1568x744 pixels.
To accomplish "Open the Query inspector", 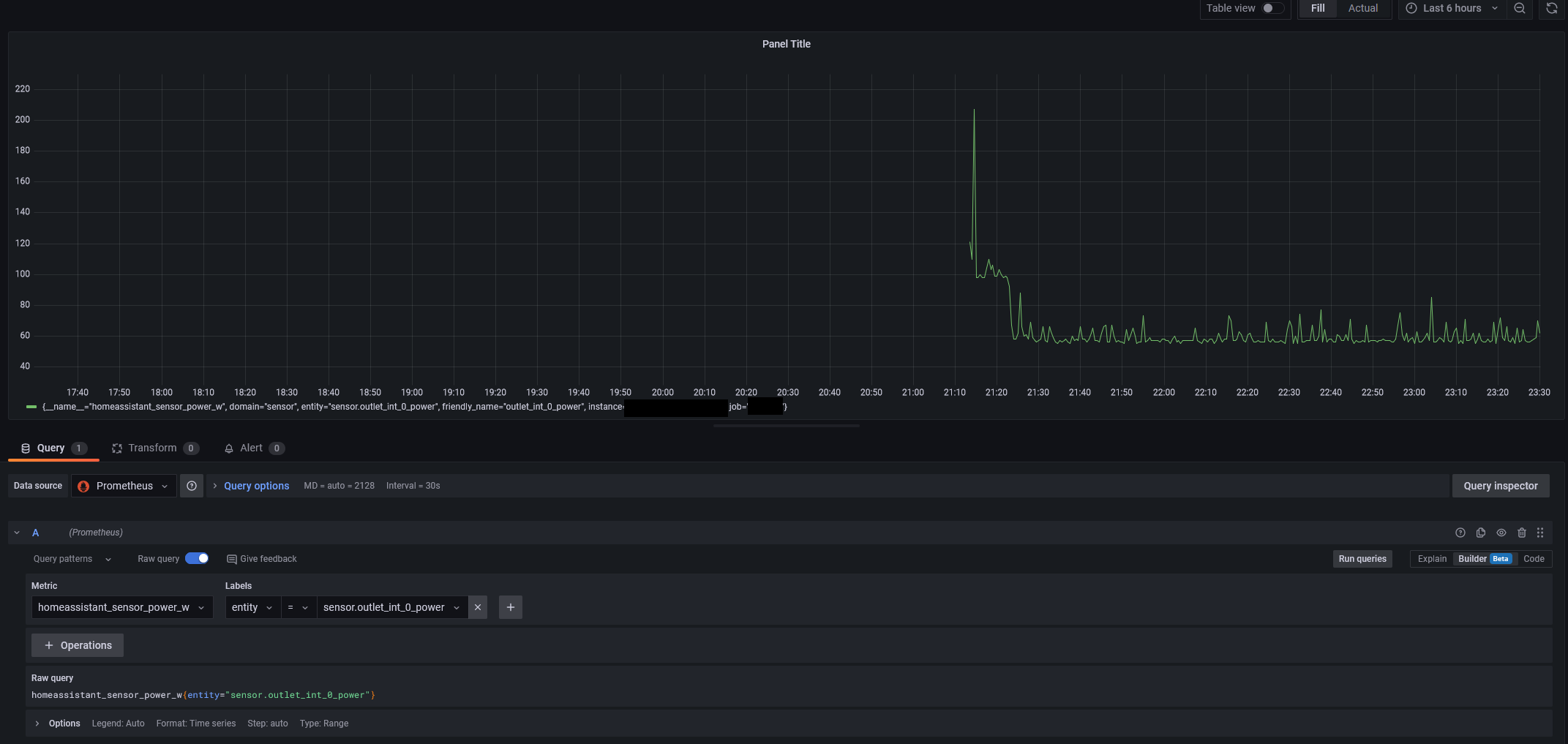I will pyautogui.click(x=1500, y=486).
